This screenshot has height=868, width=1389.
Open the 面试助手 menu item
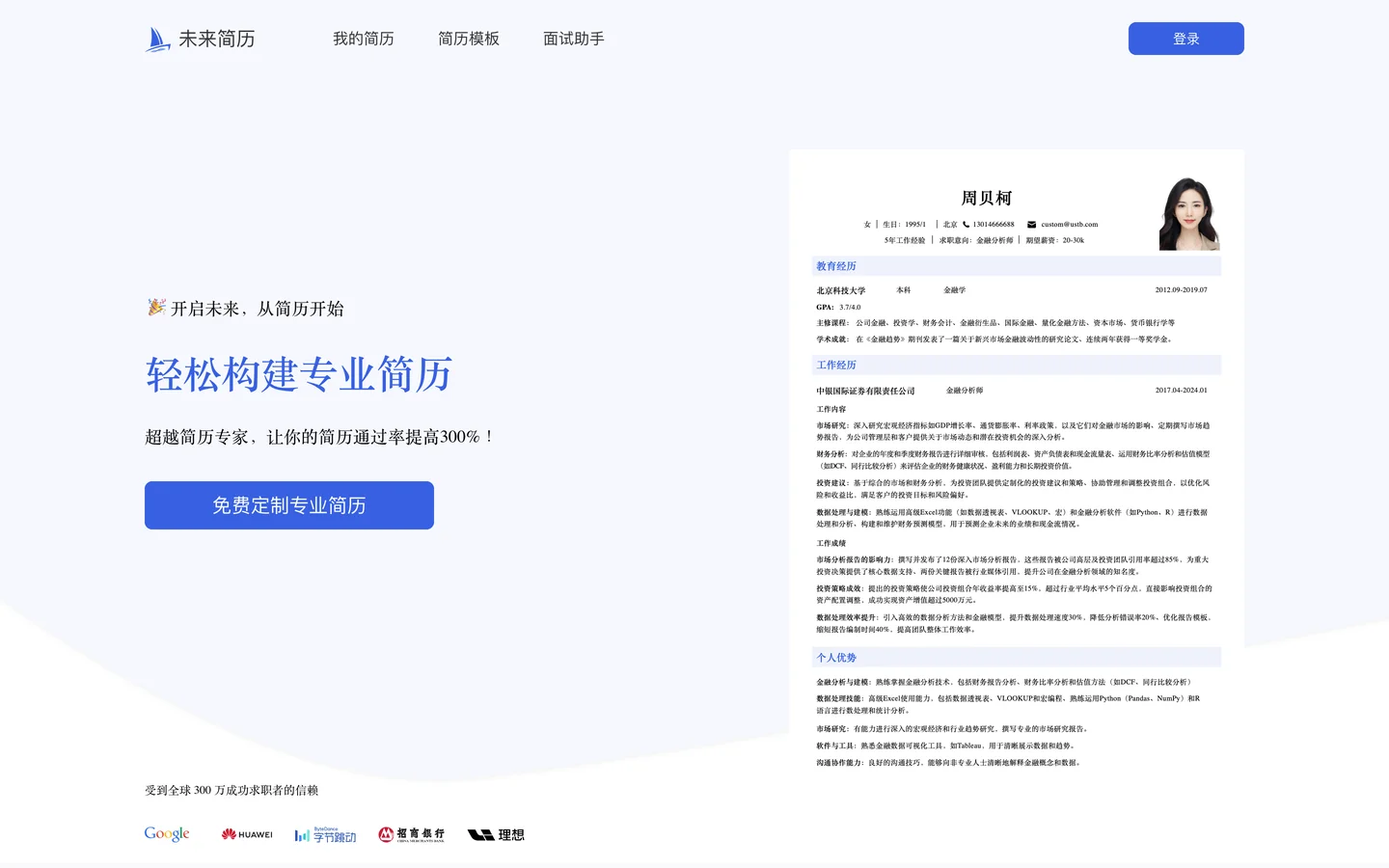pos(574,40)
